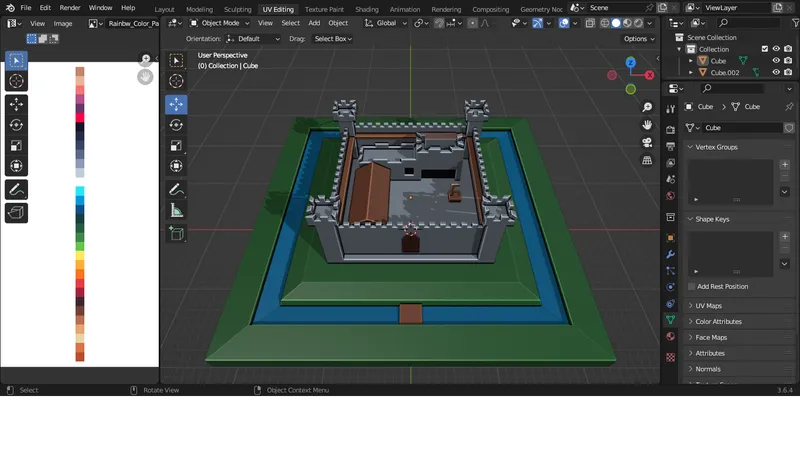
Task: Open the Options dropdown in the viewport
Action: coord(639,39)
